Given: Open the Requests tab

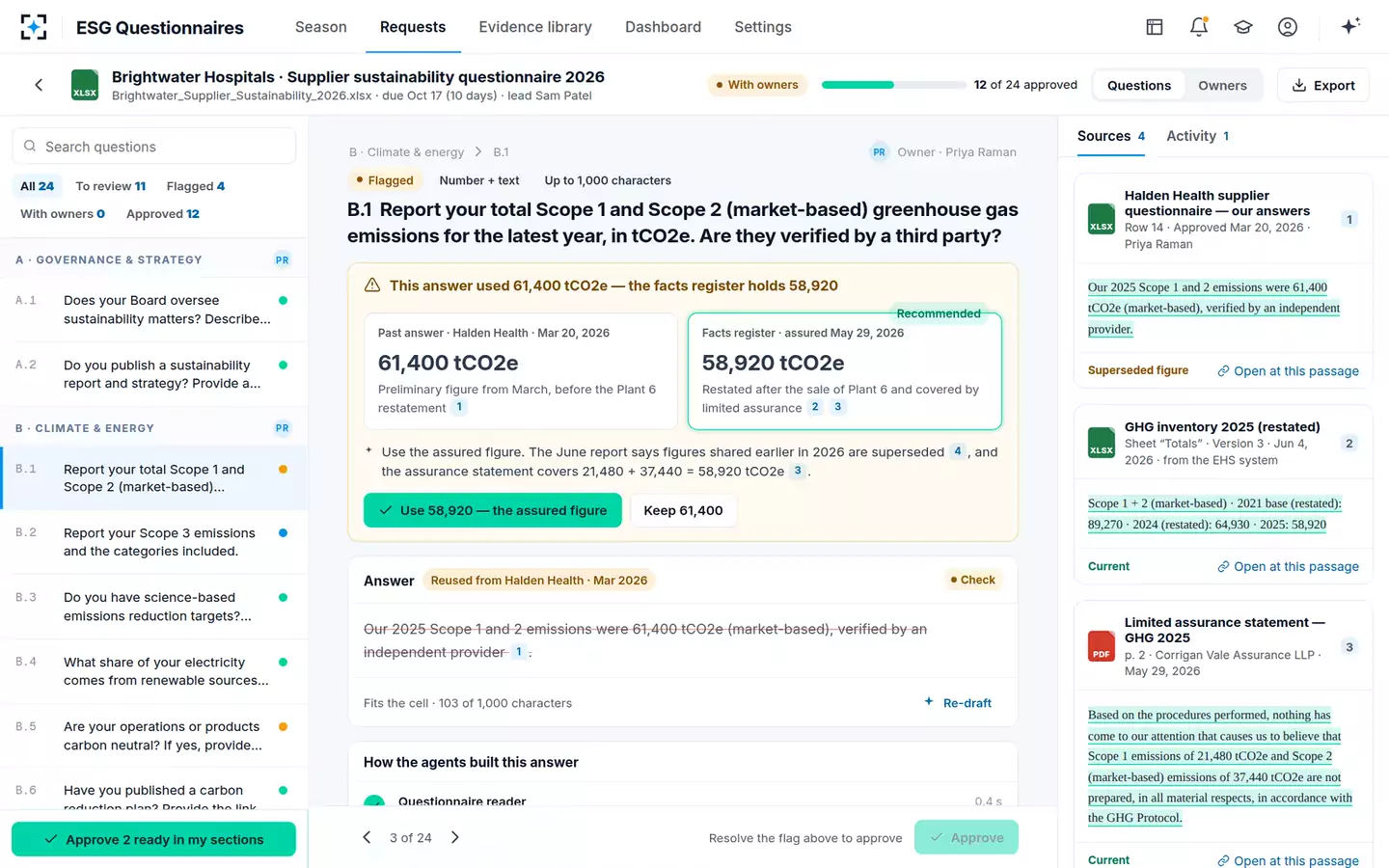Looking at the screenshot, I should click(x=413, y=27).
